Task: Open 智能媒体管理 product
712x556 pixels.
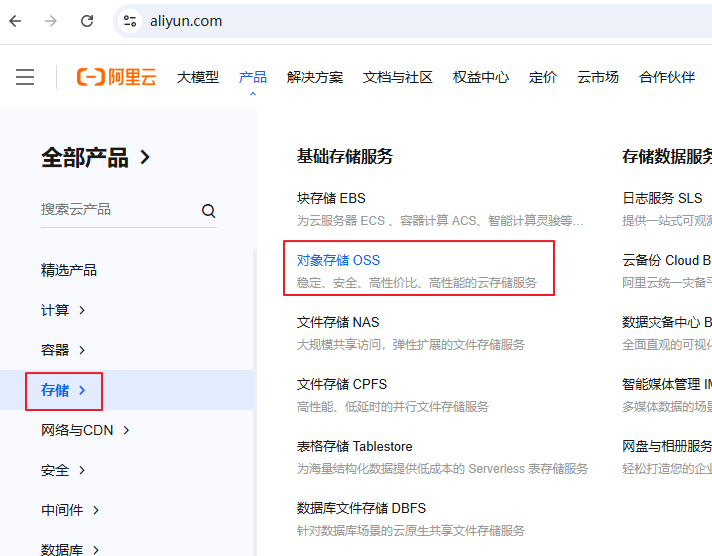Action: click(667, 384)
